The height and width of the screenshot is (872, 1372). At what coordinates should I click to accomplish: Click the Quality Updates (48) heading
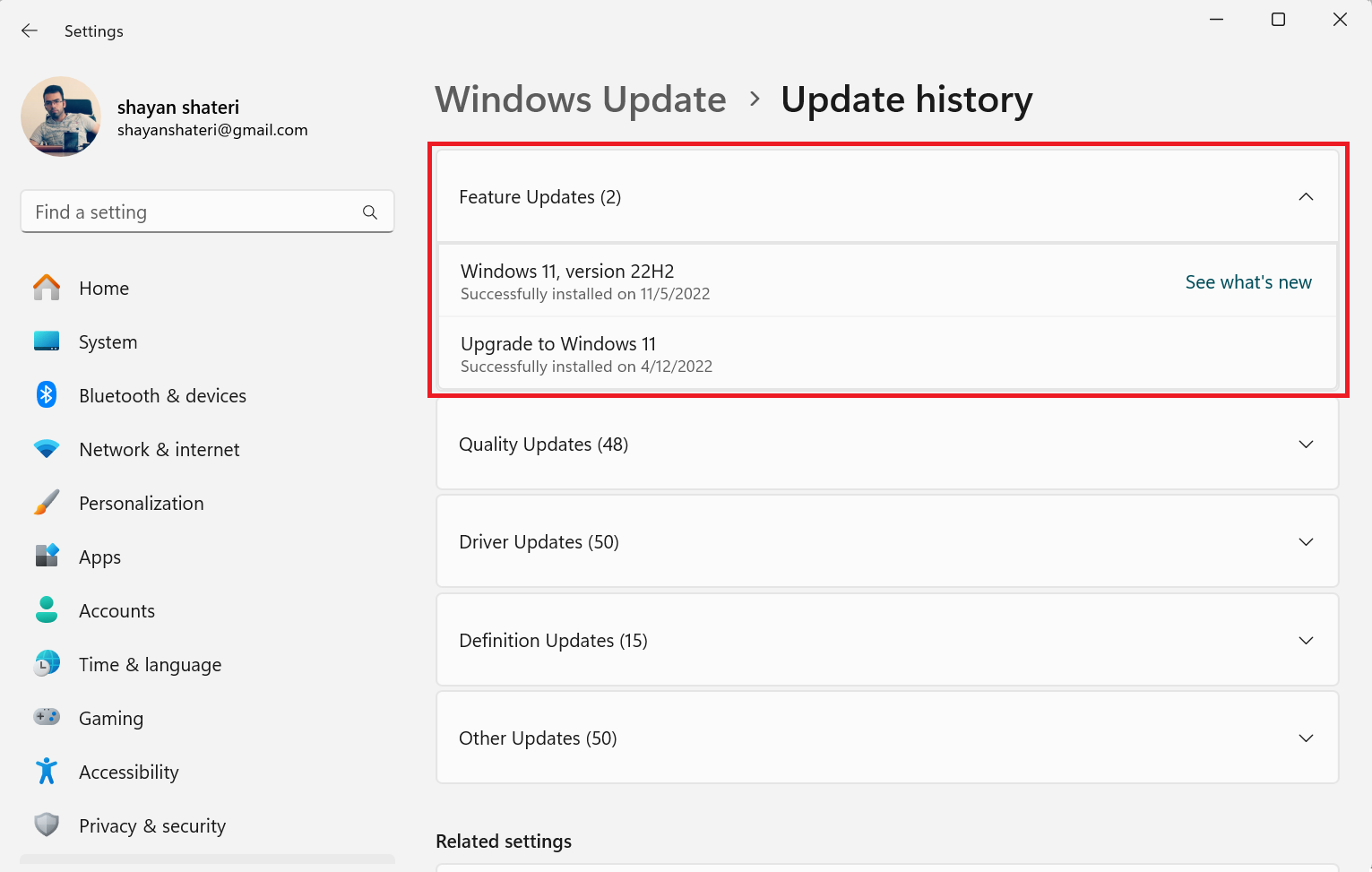click(544, 445)
